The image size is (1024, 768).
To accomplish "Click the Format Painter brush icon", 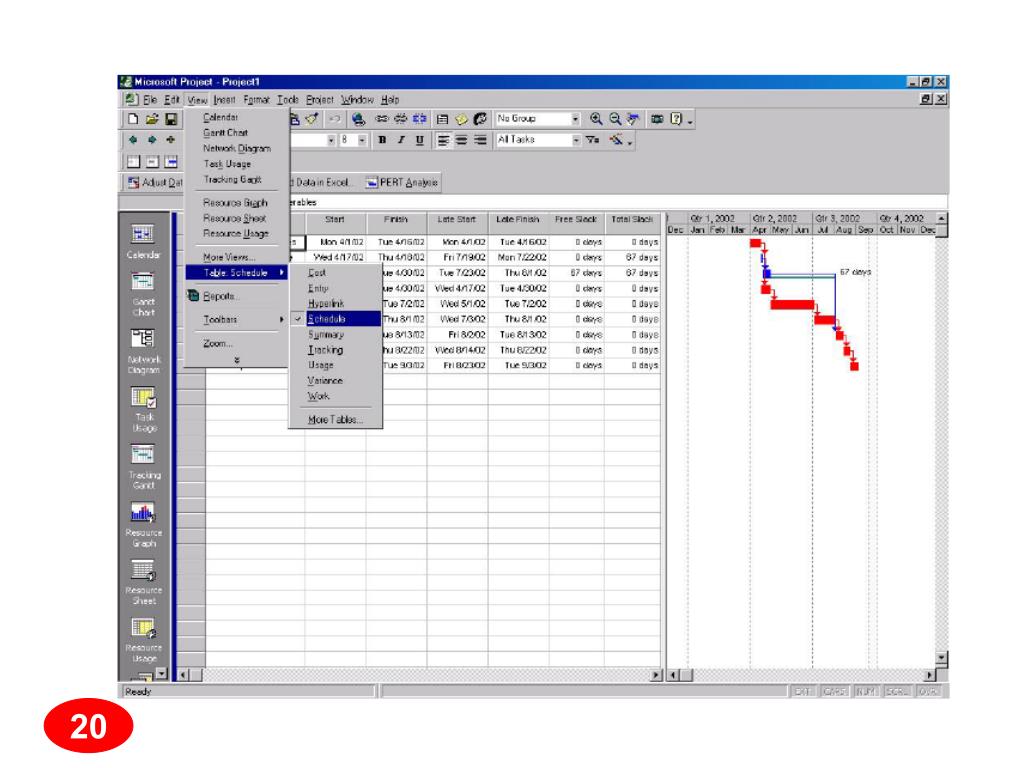I will pyautogui.click(x=312, y=119).
